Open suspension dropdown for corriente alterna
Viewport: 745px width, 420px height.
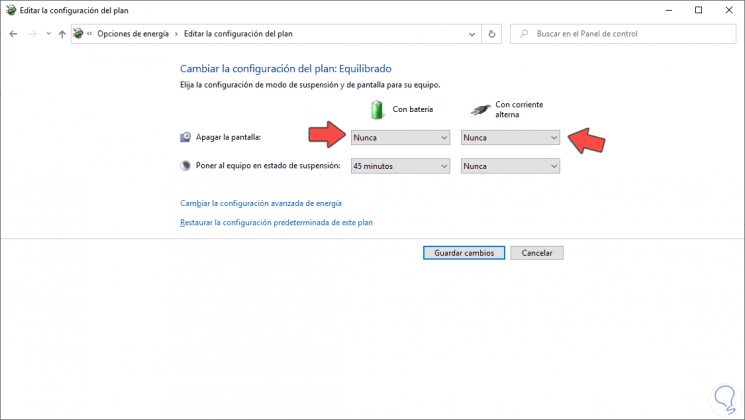click(x=510, y=166)
